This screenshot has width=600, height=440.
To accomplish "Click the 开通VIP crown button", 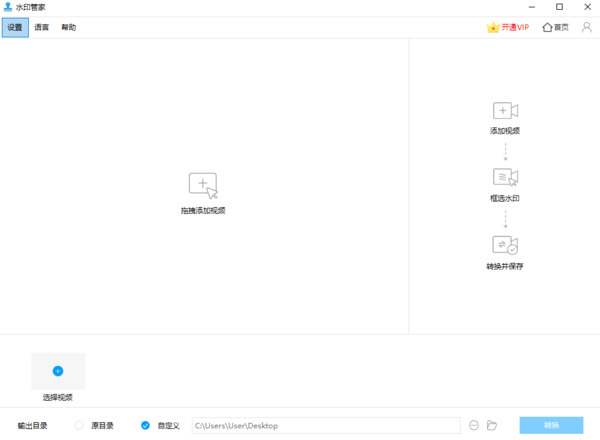I will [508, 28].
